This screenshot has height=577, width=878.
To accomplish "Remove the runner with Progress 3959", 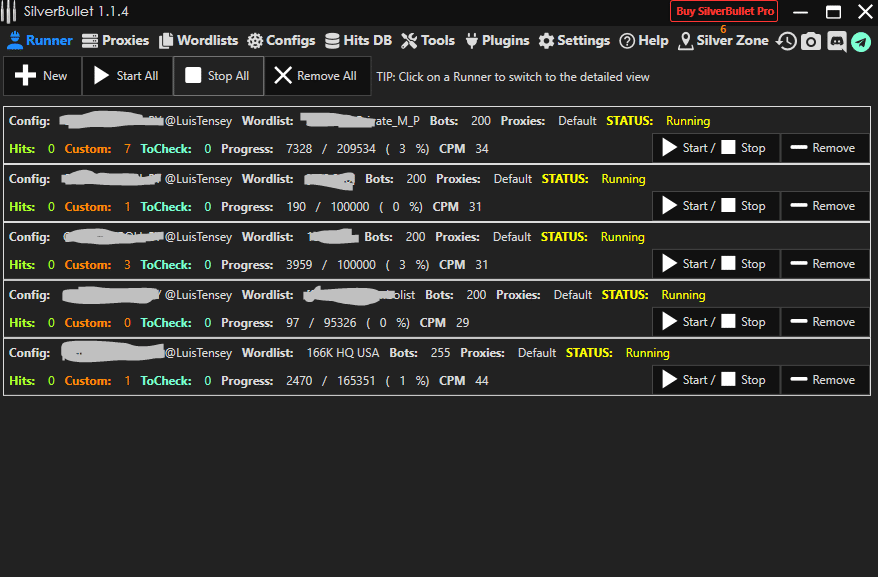I will tap(825, 264).
